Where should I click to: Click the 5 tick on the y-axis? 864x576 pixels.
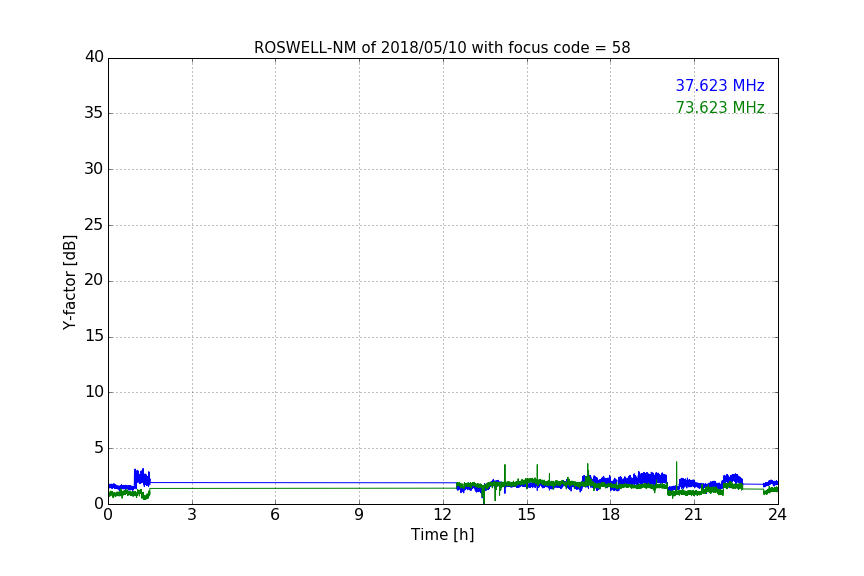[98, 448]
